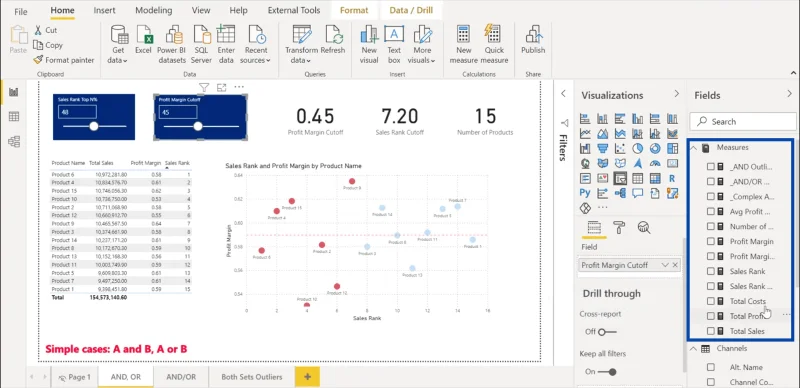Switch to Report view in left sidebar
Image resolution: width=800 pixels, height=388 pixels.
point(14,92)
